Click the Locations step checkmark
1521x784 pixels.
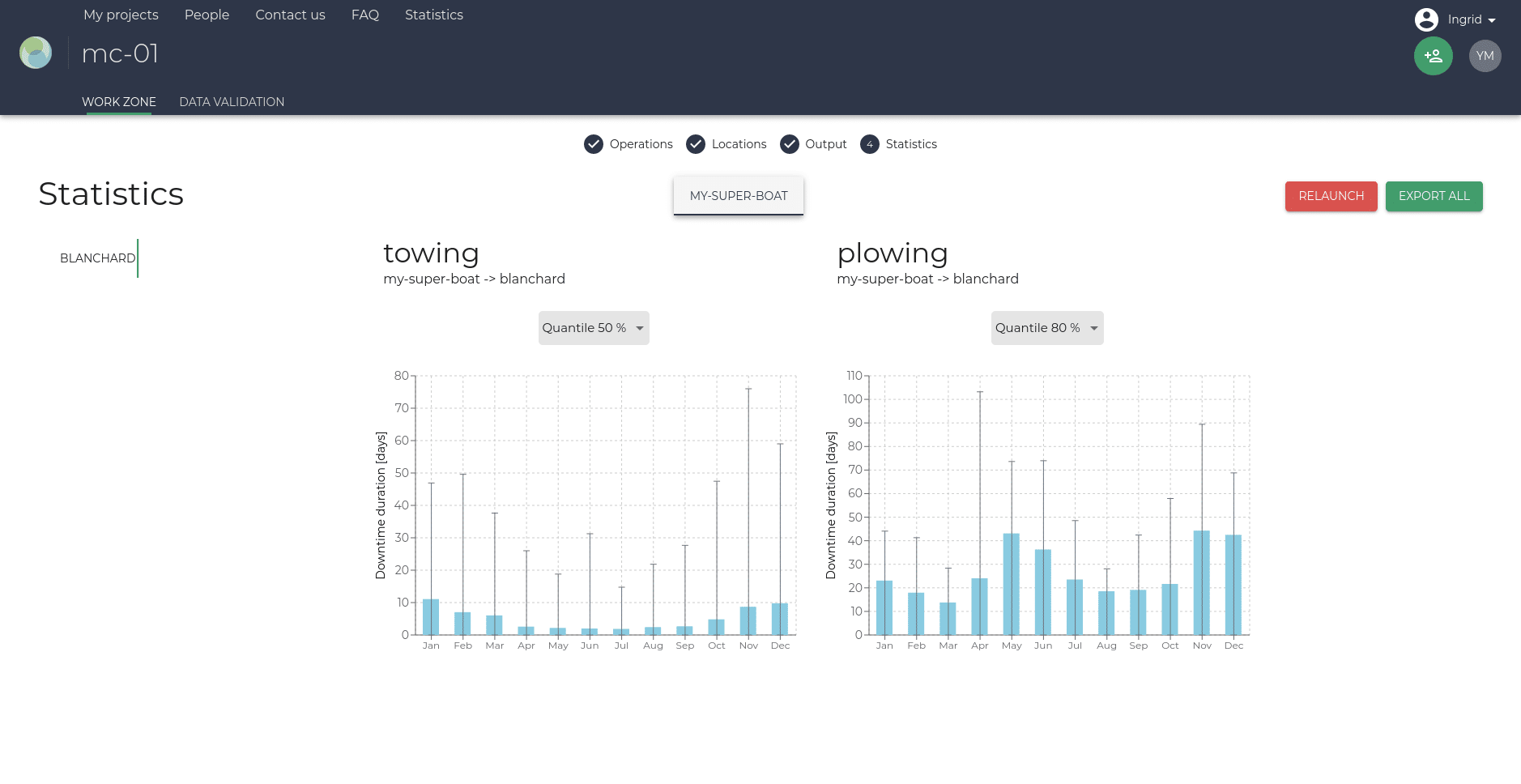pos(696,144)
